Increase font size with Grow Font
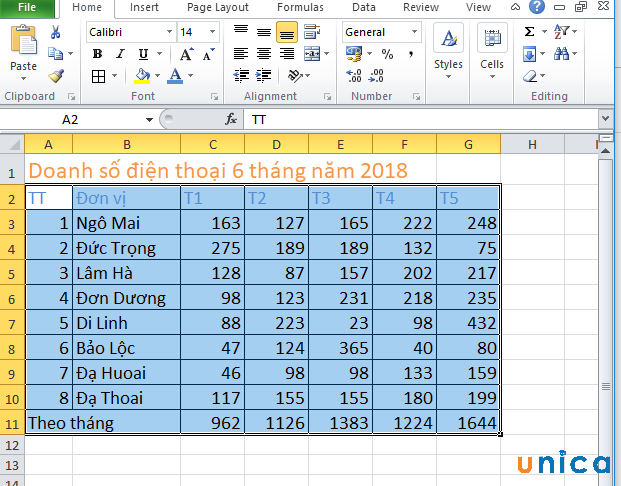The width and height of the screenshot is (621, 486). [x=186, y=54]
